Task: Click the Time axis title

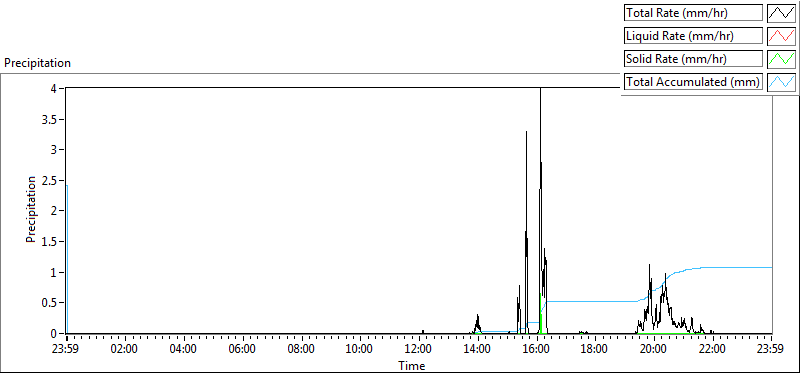Action: click(x=412, y=365)
